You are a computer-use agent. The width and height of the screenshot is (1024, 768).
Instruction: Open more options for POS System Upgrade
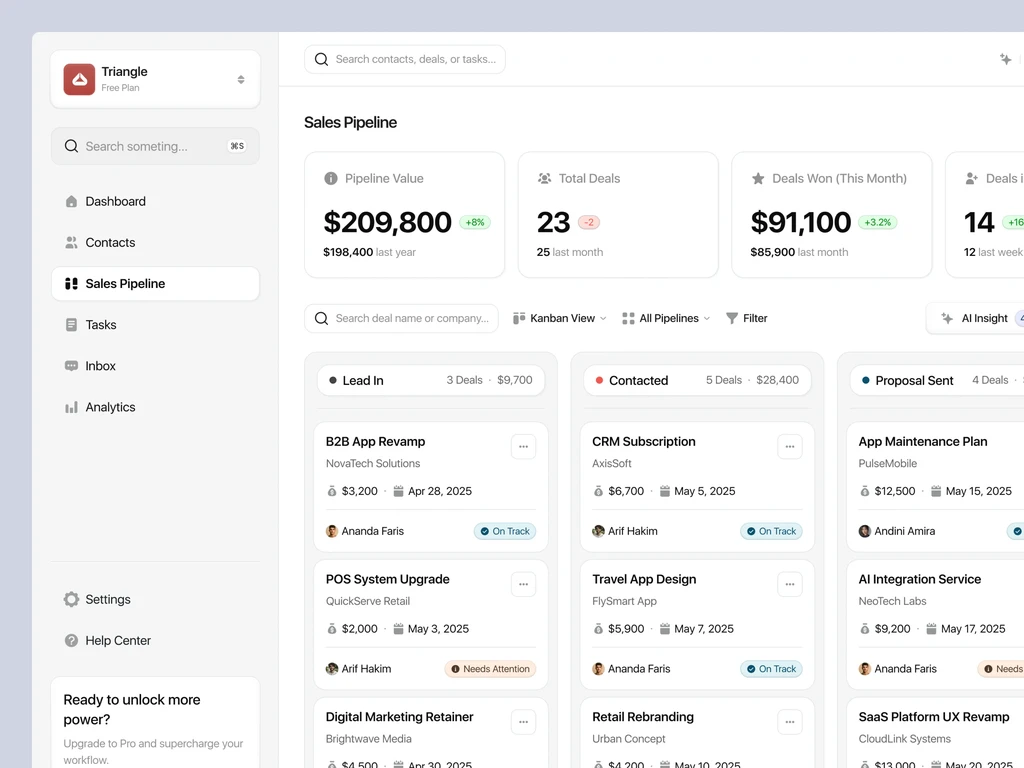(523, 584)
